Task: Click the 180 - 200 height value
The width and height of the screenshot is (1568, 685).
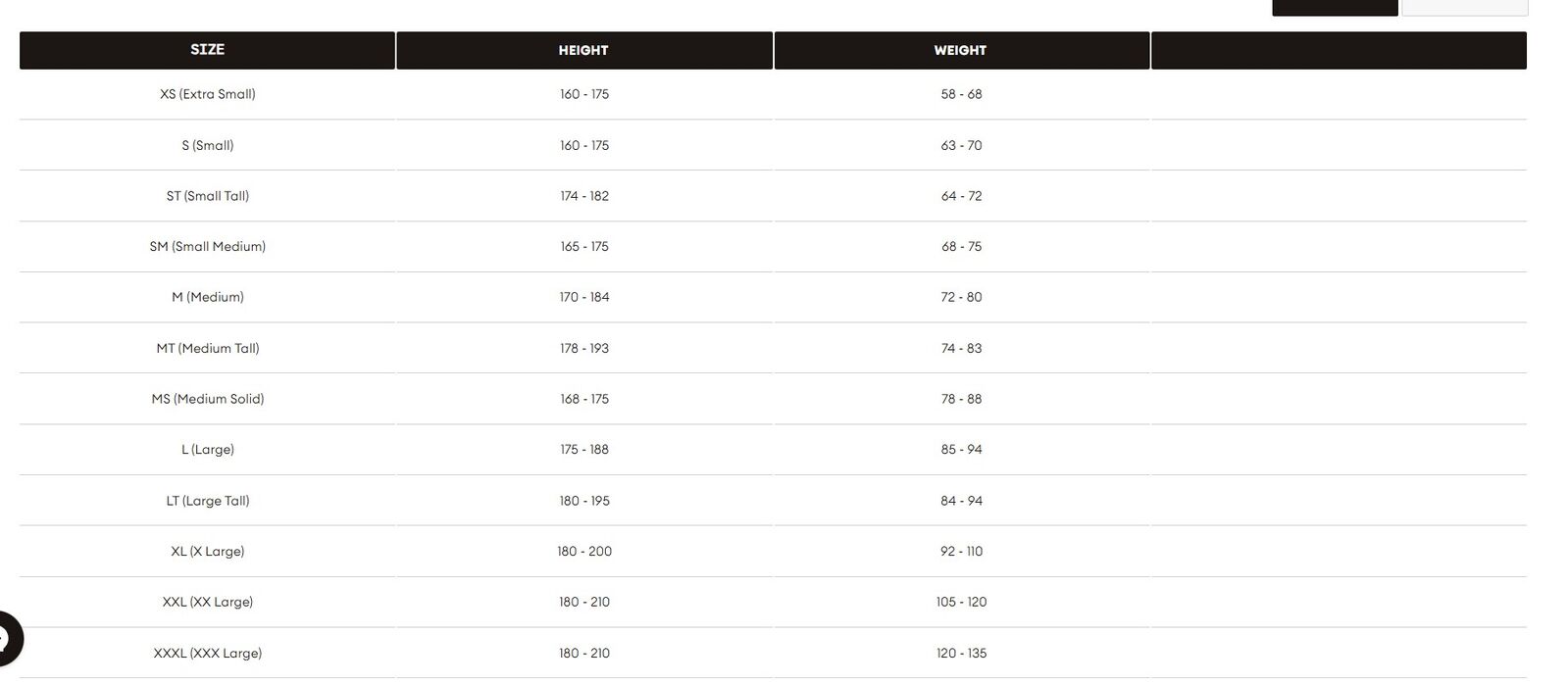Action: tap(584, 552)
